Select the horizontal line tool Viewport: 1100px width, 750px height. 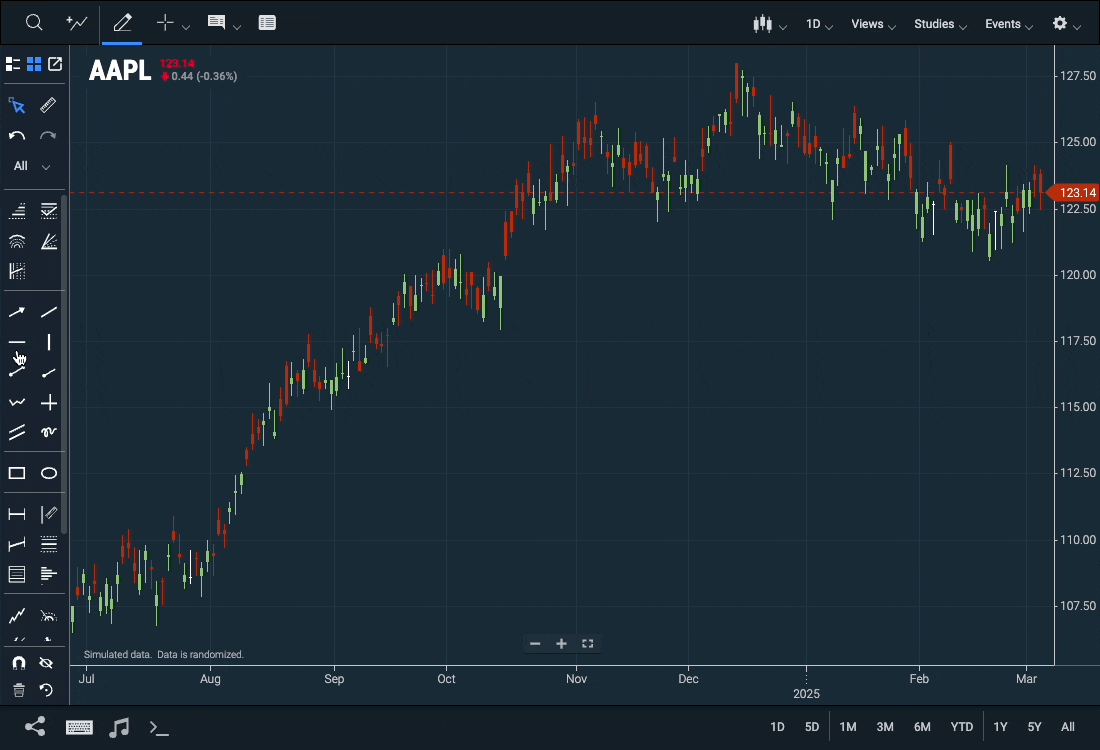(x=17, y=342)
